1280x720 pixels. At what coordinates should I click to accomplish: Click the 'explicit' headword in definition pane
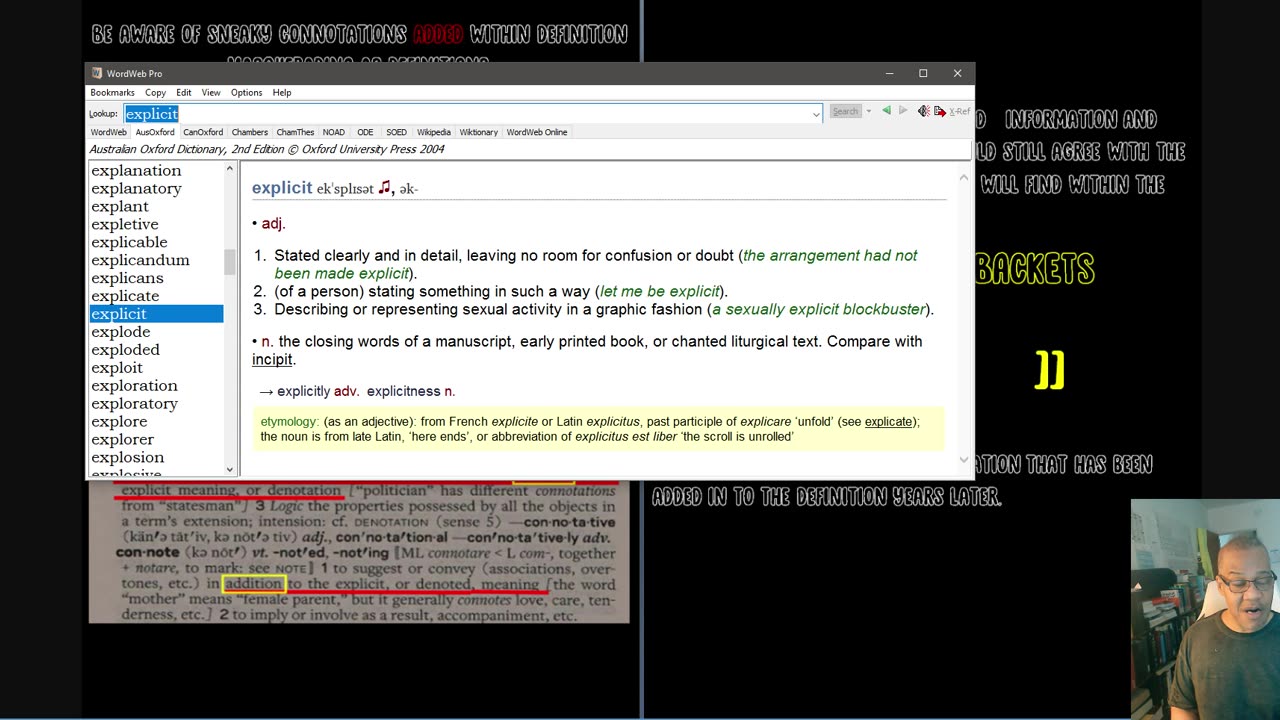coord(282,187)
